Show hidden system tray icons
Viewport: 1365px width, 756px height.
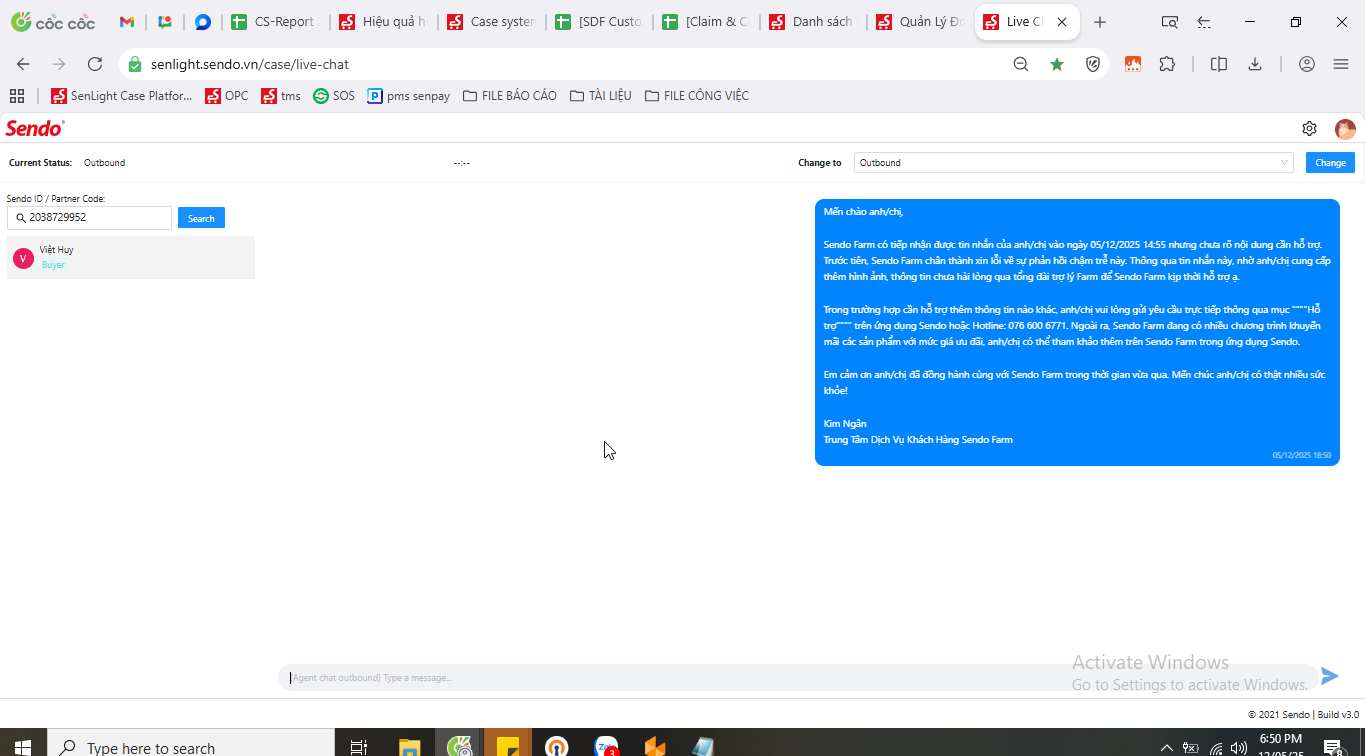click(1166, 747)
